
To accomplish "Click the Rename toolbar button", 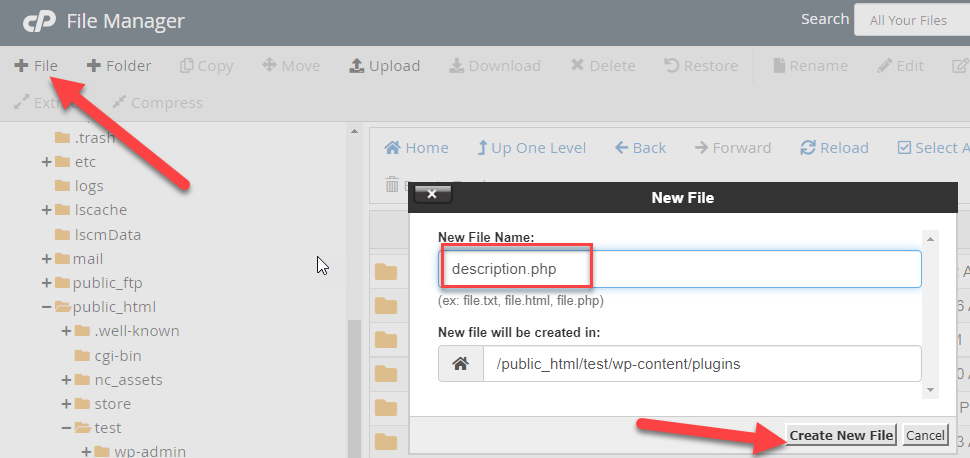I will coord(810,66).
